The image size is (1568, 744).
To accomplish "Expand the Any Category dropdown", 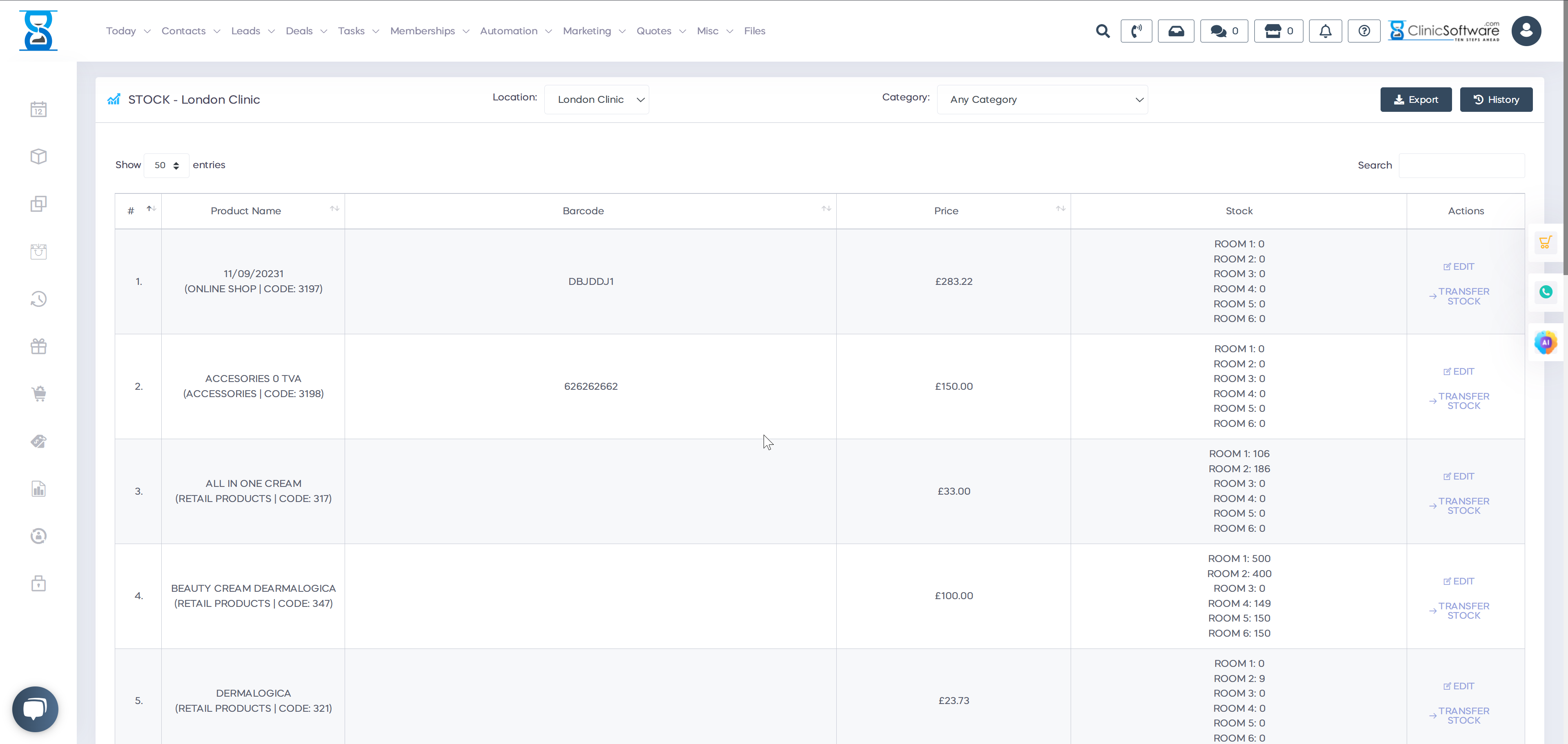I will [x=1042, y=100].
